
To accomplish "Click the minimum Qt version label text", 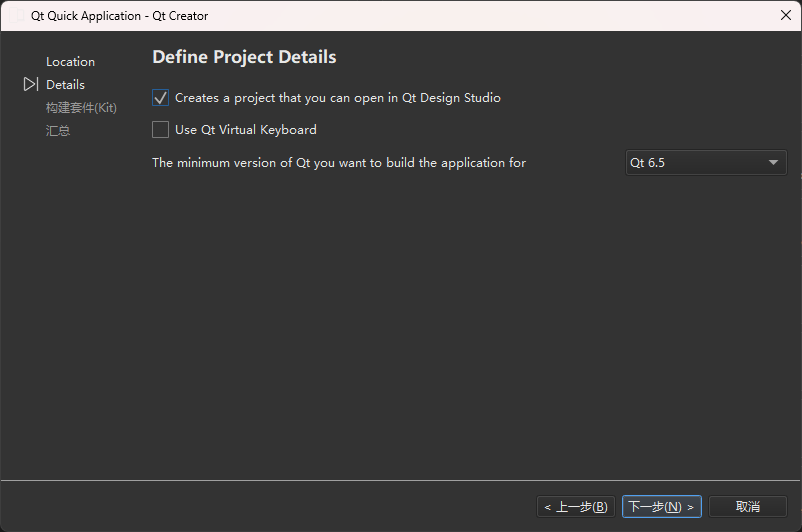I will click(x=339, y=163).
